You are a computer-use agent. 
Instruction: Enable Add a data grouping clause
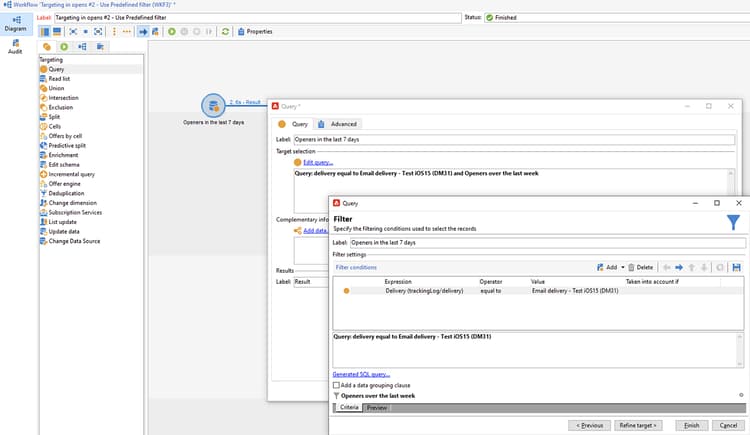[x=336, y=385]
